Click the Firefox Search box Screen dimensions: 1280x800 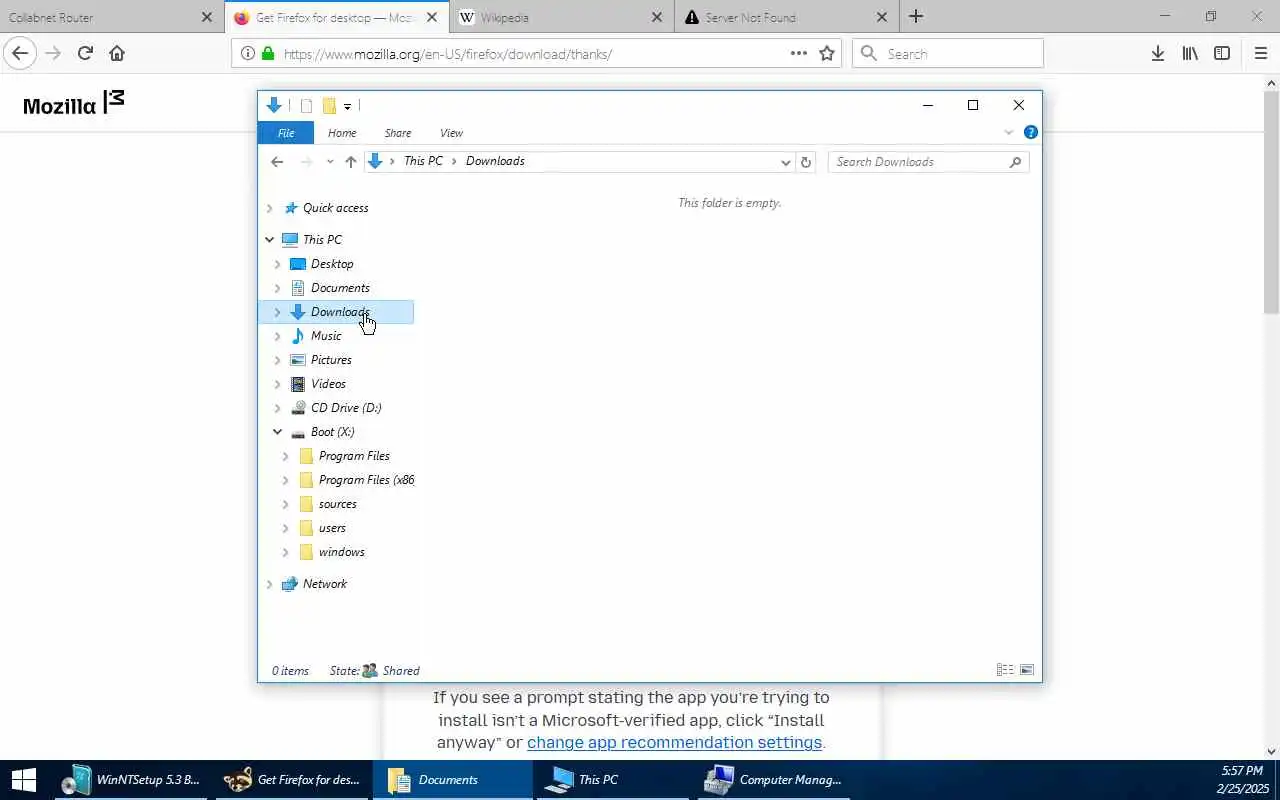tap(948, 54)
